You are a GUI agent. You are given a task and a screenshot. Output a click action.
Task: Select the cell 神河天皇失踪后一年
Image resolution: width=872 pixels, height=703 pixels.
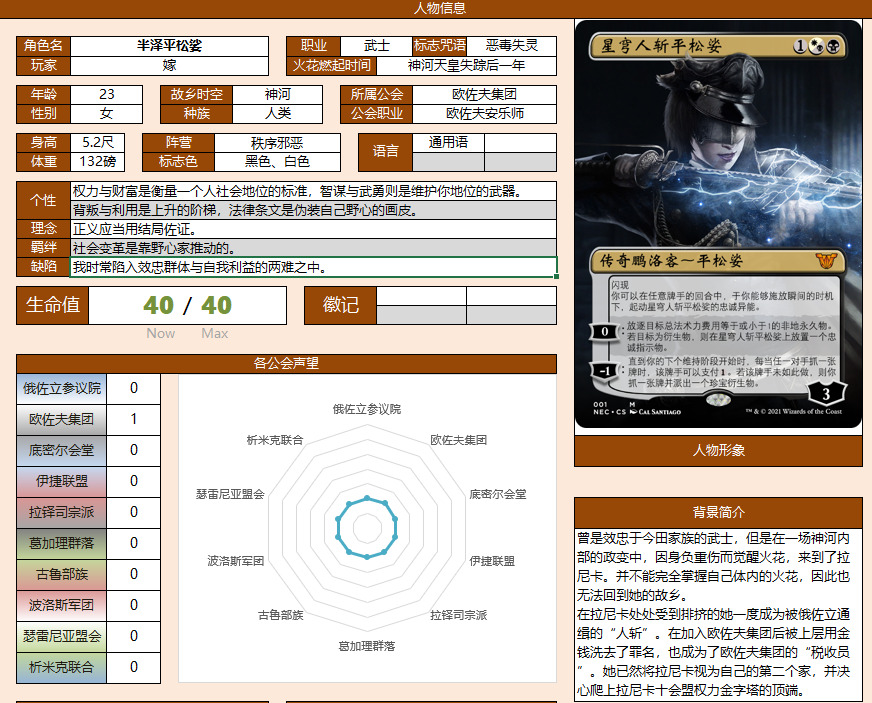[x=466, y=66]
